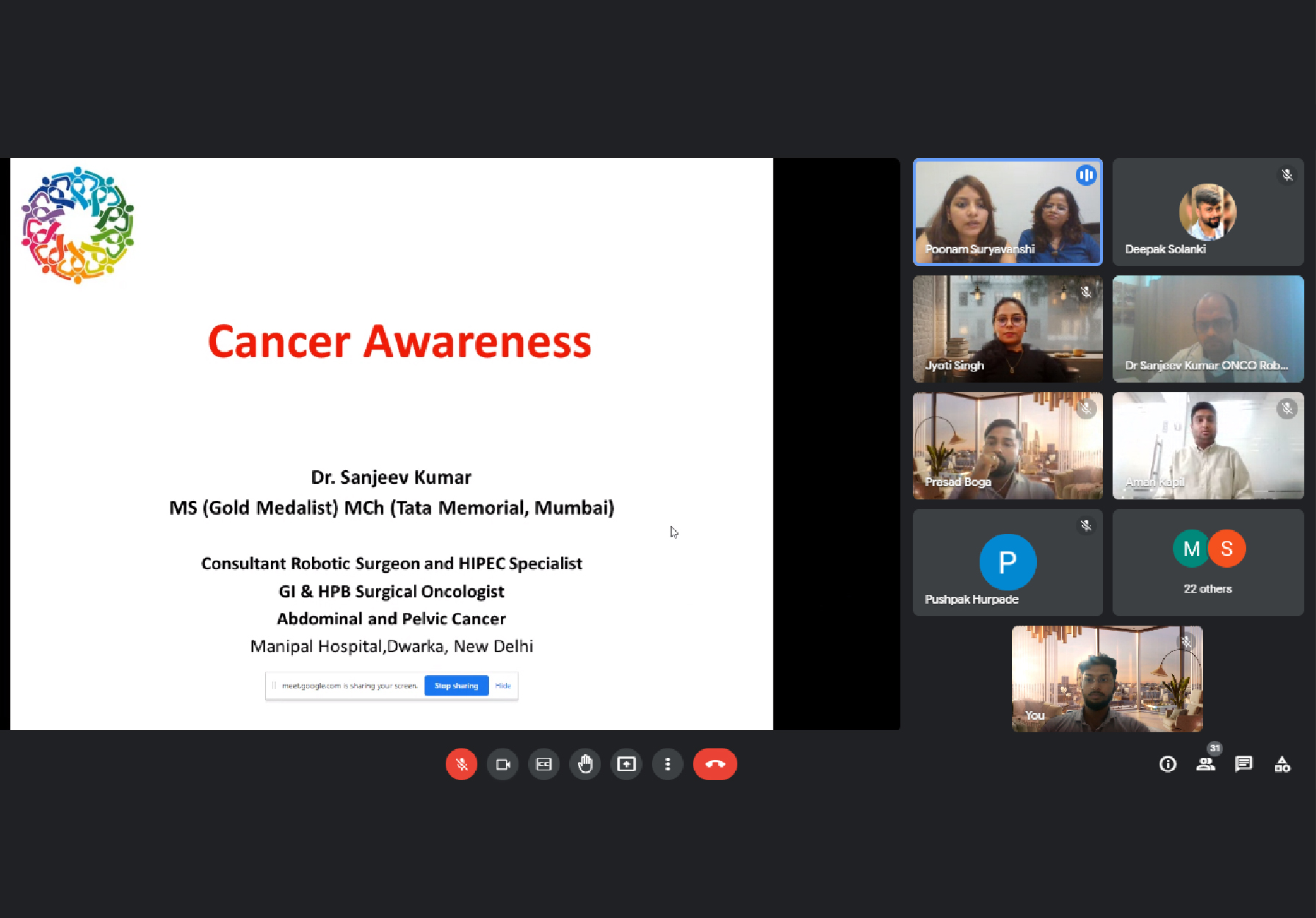Viewport: 1316px width, 918px height.
Task: Select Jyoti Singh's video tile
Action: [1007, 329]
